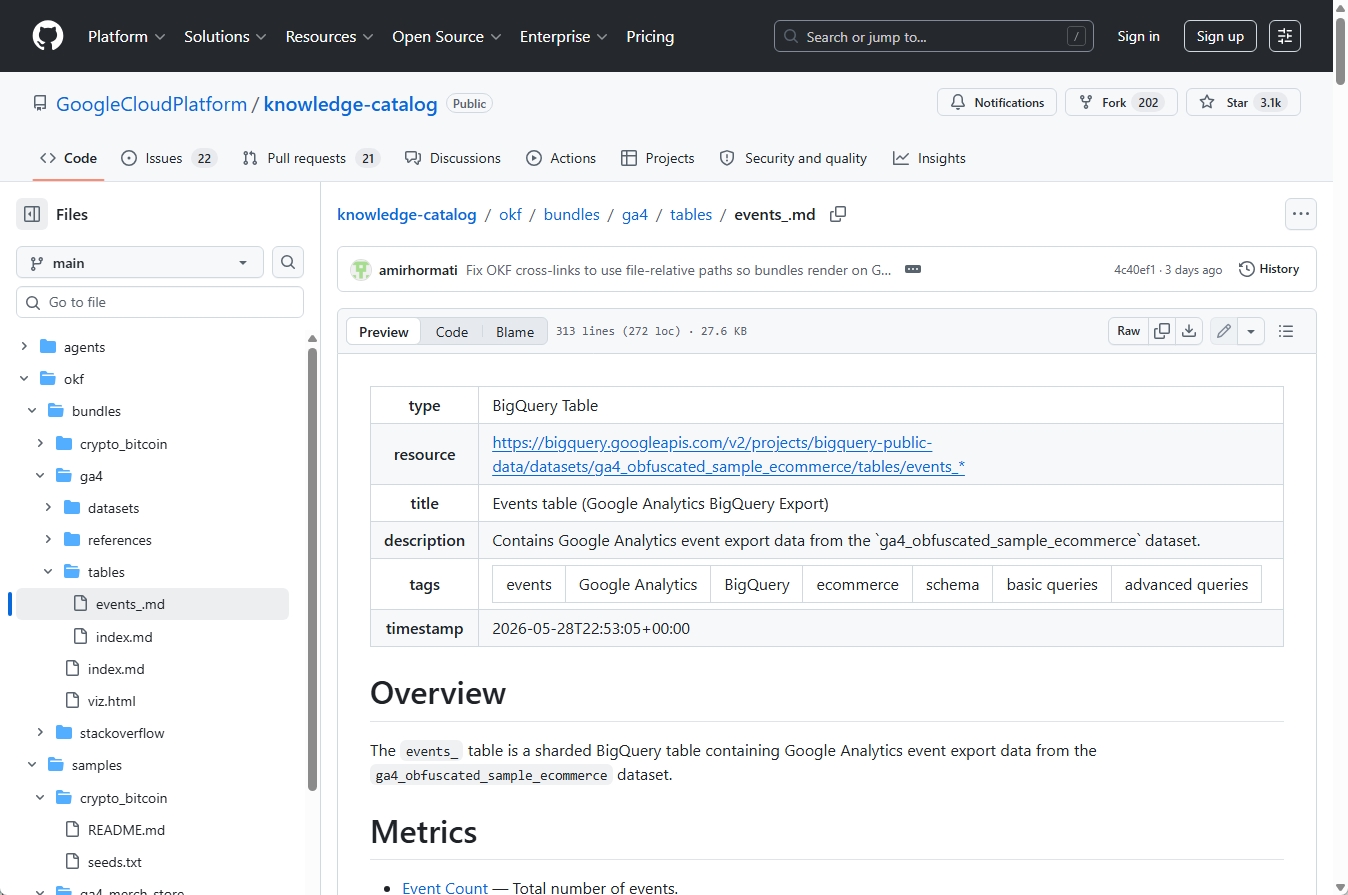Expand the commit message ellipsis
The width and height of the screenshot is (1348, 895).
912,269
